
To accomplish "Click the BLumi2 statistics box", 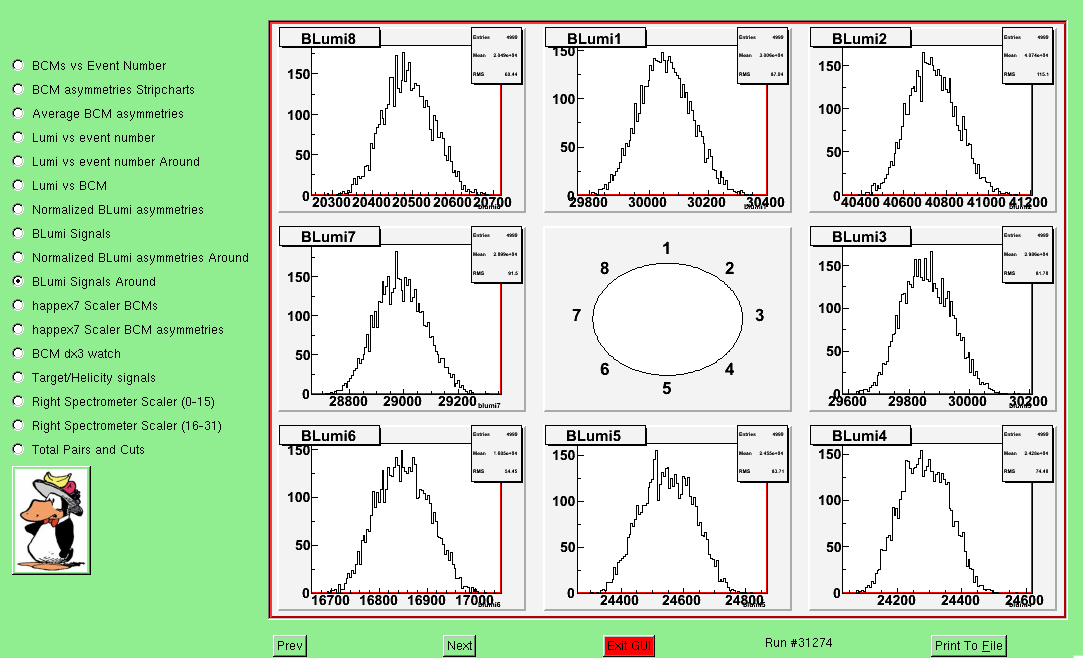I will pyautogui.click(x=1027, y=56).
